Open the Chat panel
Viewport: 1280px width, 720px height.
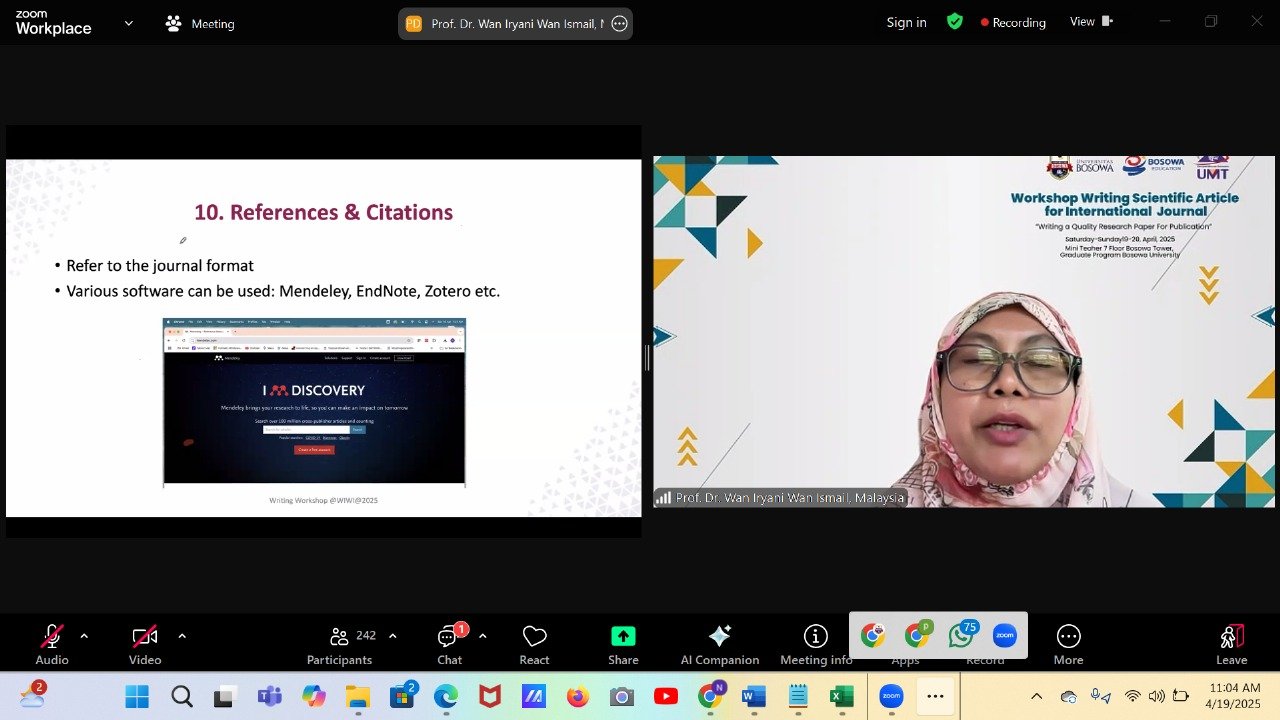450,644
